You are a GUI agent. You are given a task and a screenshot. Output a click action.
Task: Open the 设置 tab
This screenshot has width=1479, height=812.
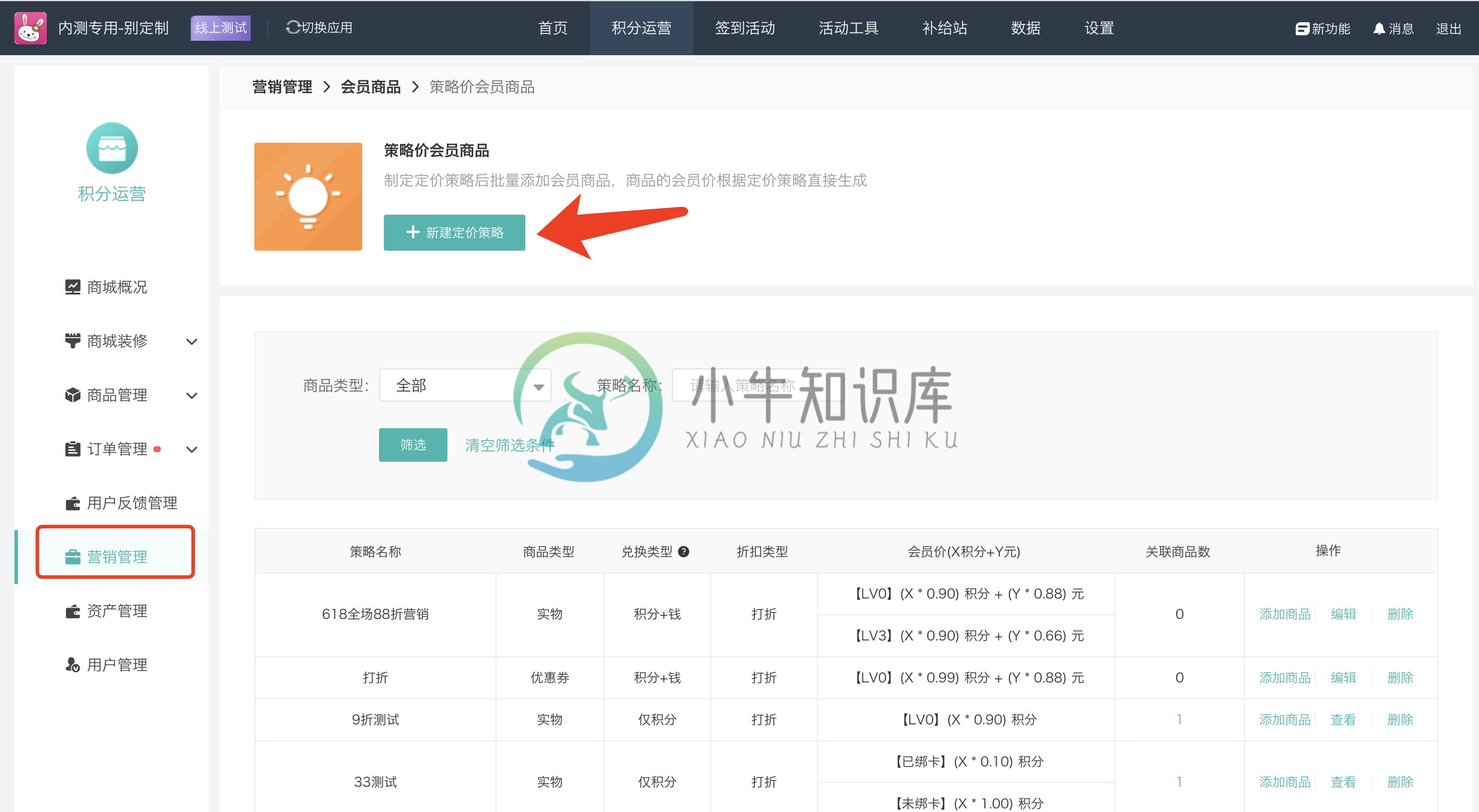click(1099, 28)
